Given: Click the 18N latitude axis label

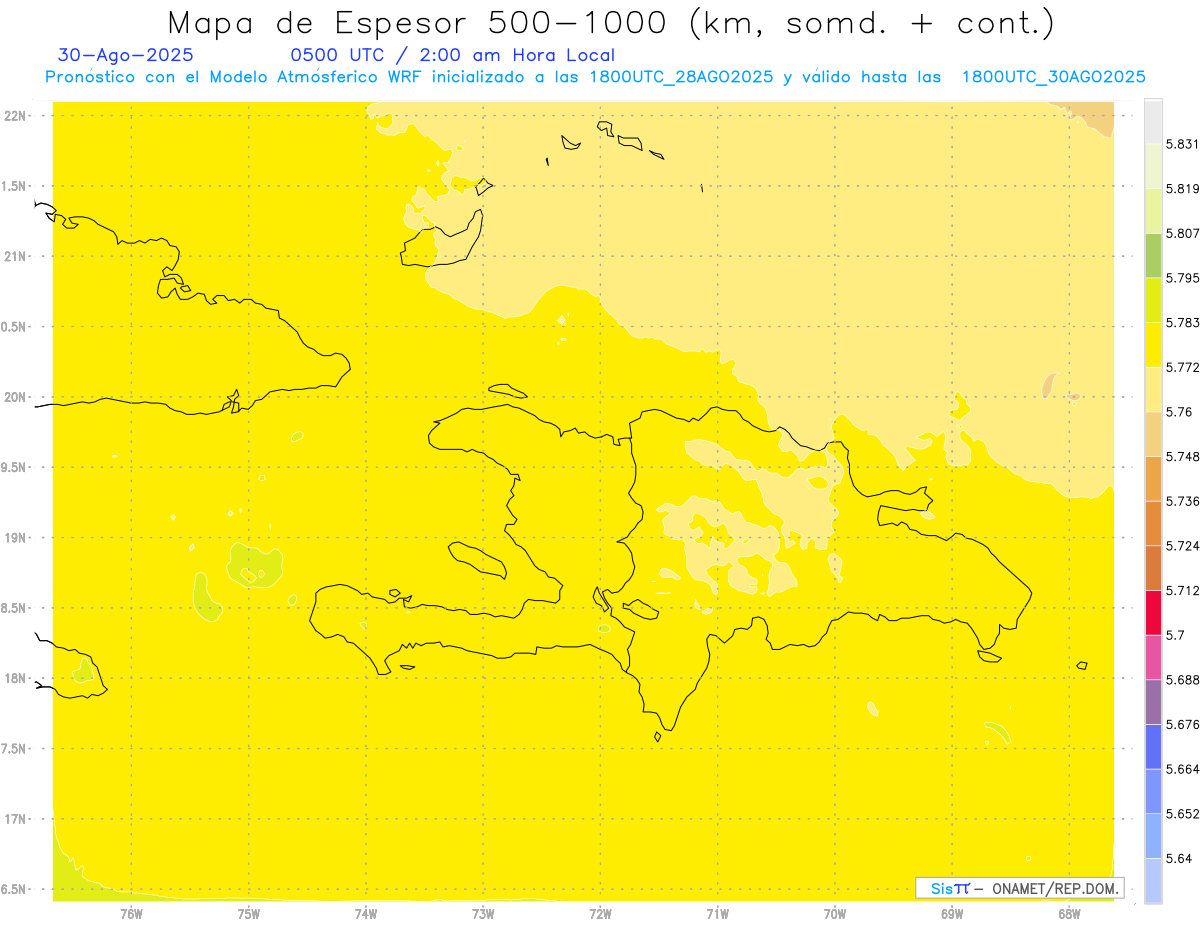Looking at the screenshot, I should click(16, 678).
